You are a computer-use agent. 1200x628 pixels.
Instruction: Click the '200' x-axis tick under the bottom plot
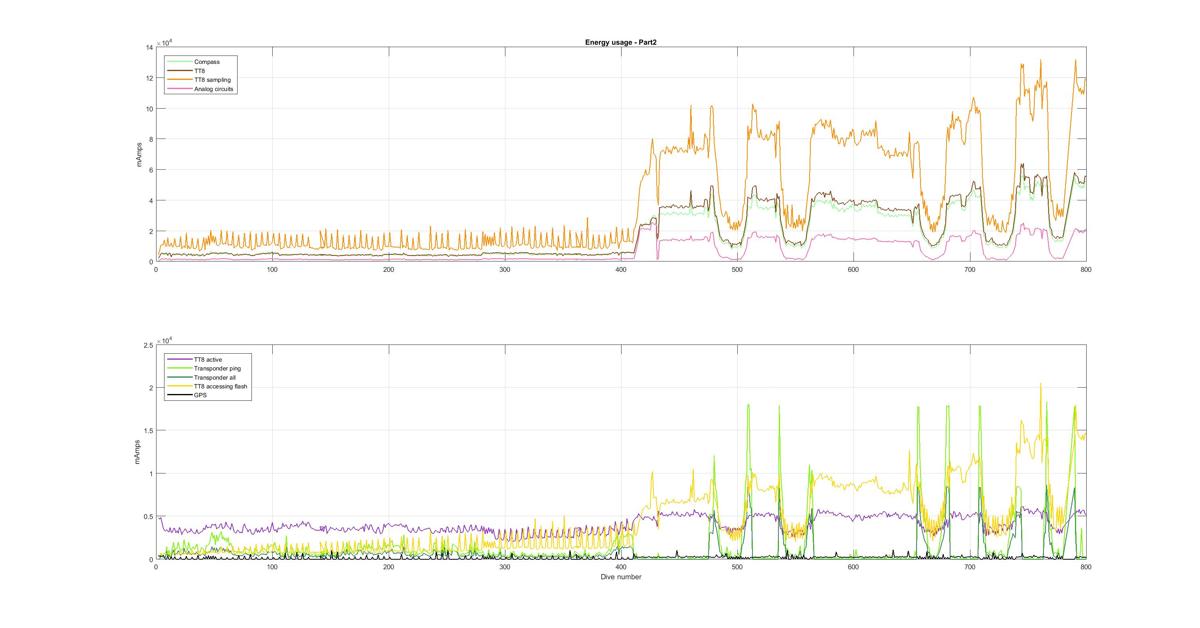[x=388, y=567]
